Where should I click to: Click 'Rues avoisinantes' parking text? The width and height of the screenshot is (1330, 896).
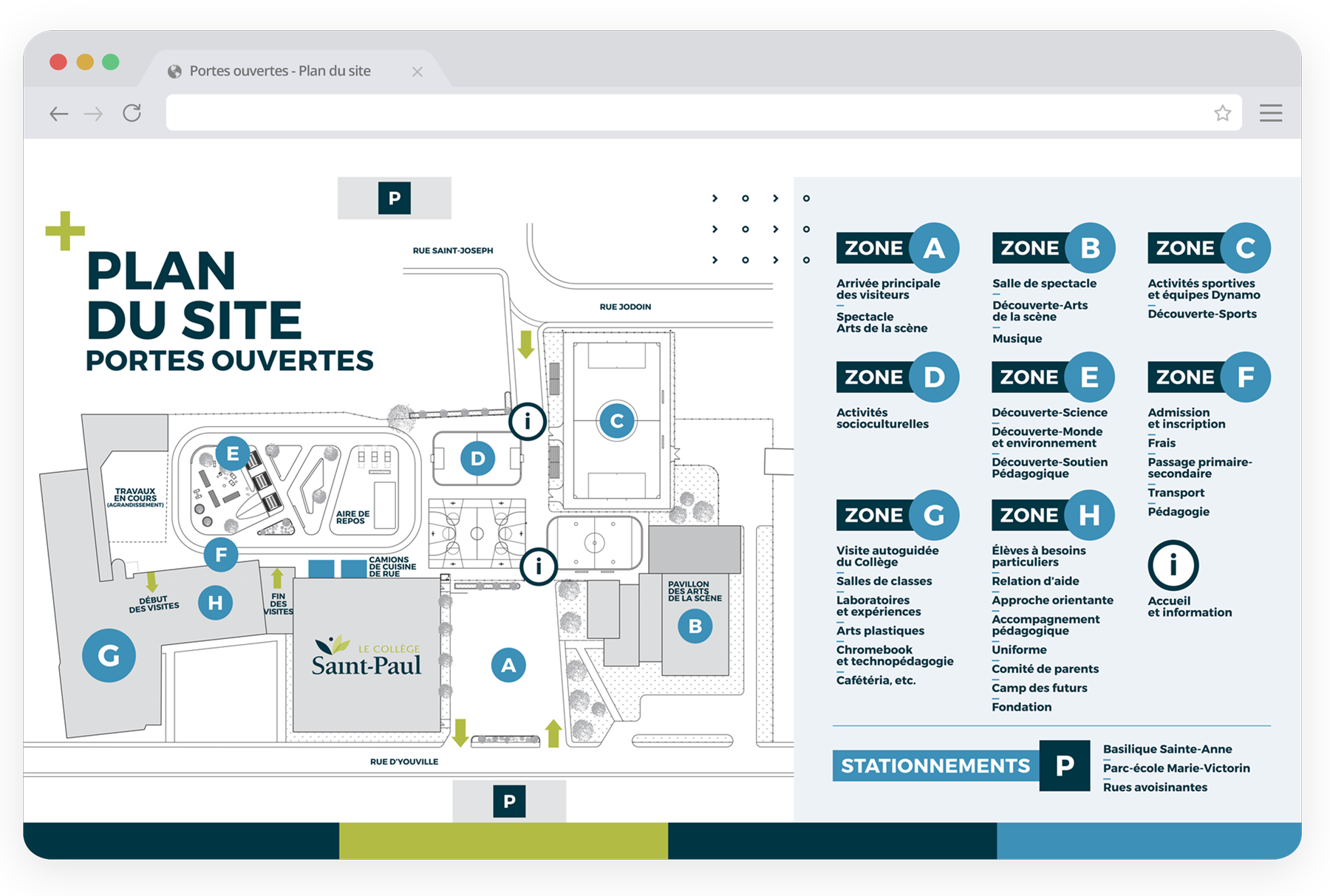click(1155, 787)
